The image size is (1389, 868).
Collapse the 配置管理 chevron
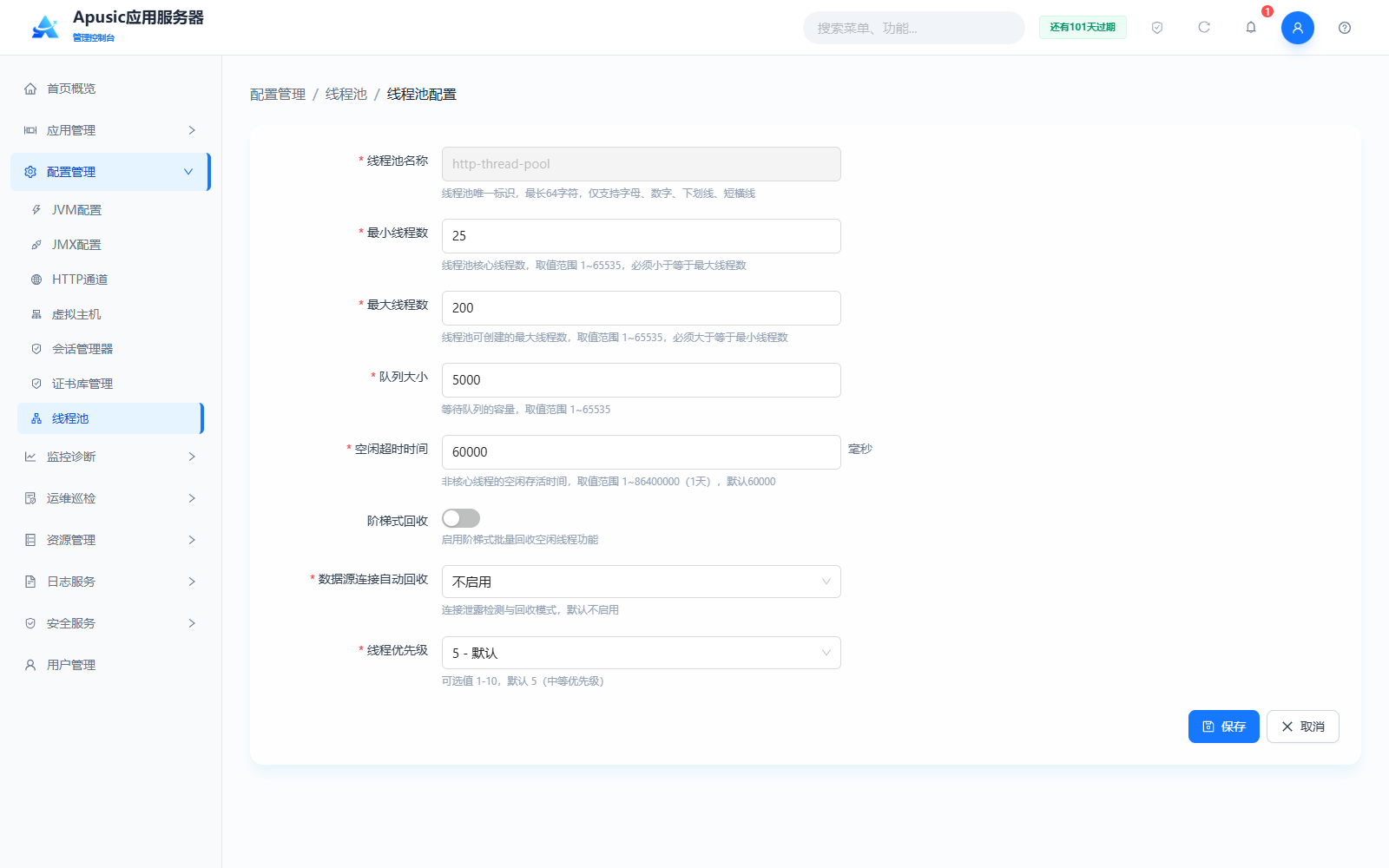tap(188, 172)
